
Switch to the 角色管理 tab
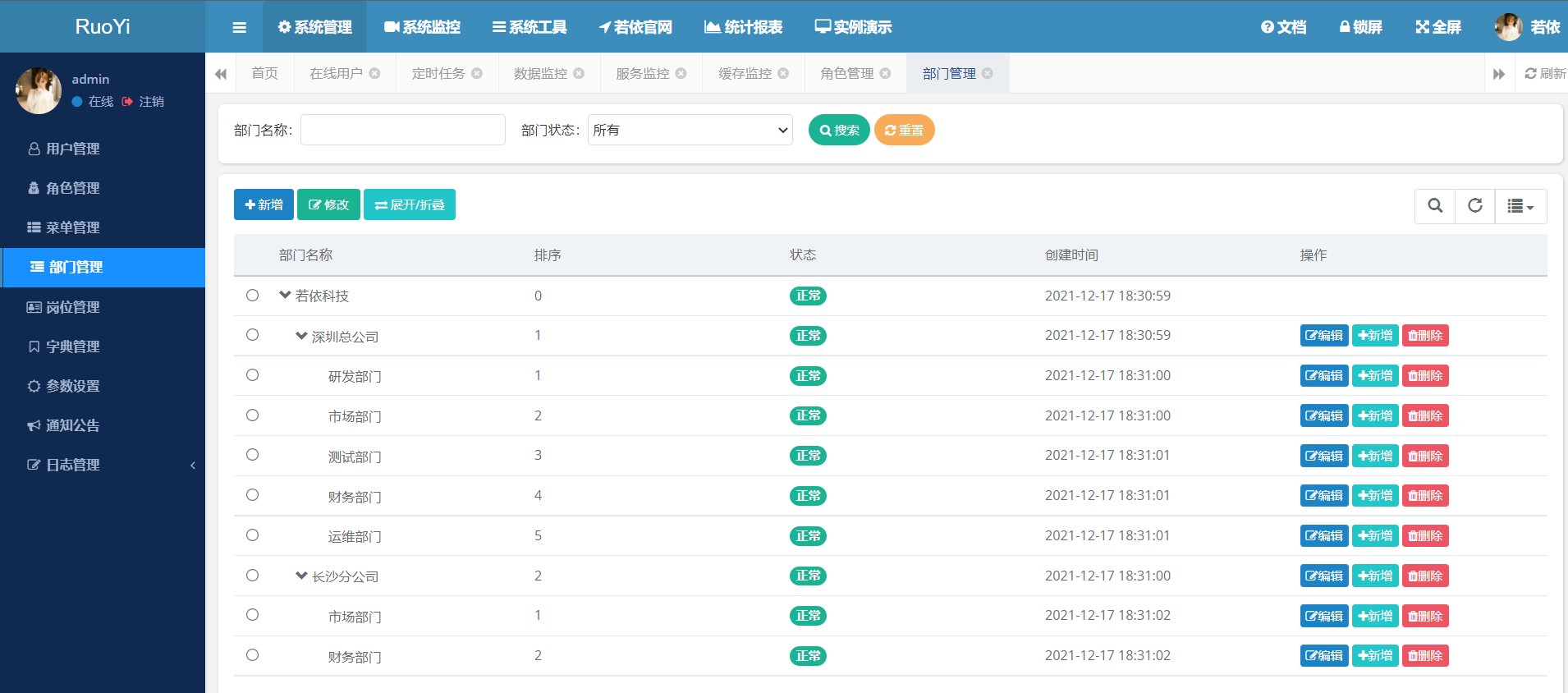[x=846, y=73]
